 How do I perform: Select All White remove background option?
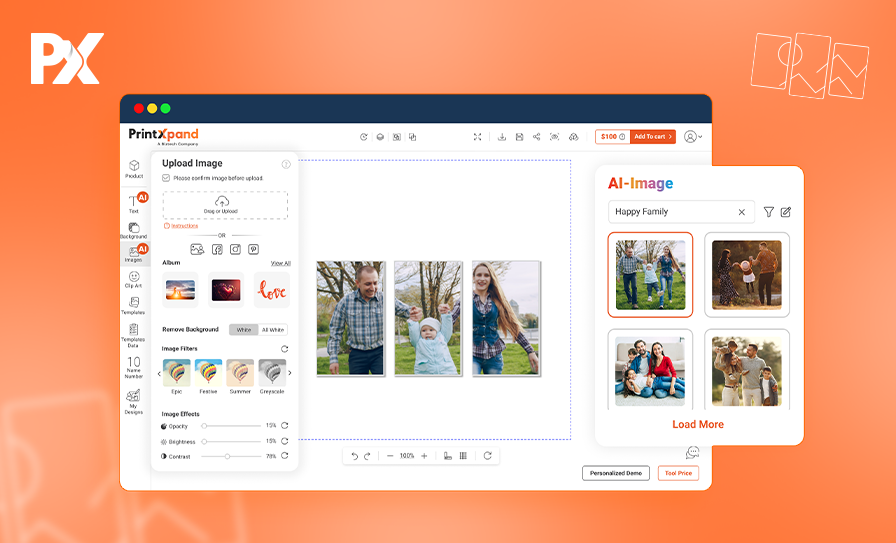[x=273, y=330]
